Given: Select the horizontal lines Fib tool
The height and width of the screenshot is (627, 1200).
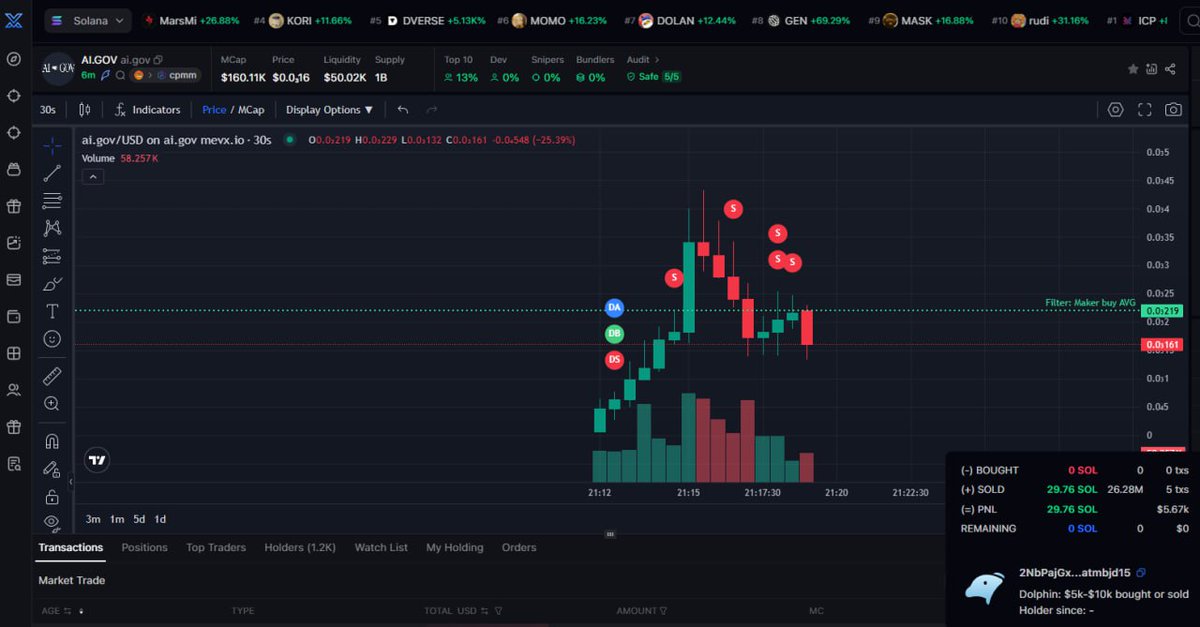Looking at the screenshot, I should pyautogui.click(x=52, y=201).
